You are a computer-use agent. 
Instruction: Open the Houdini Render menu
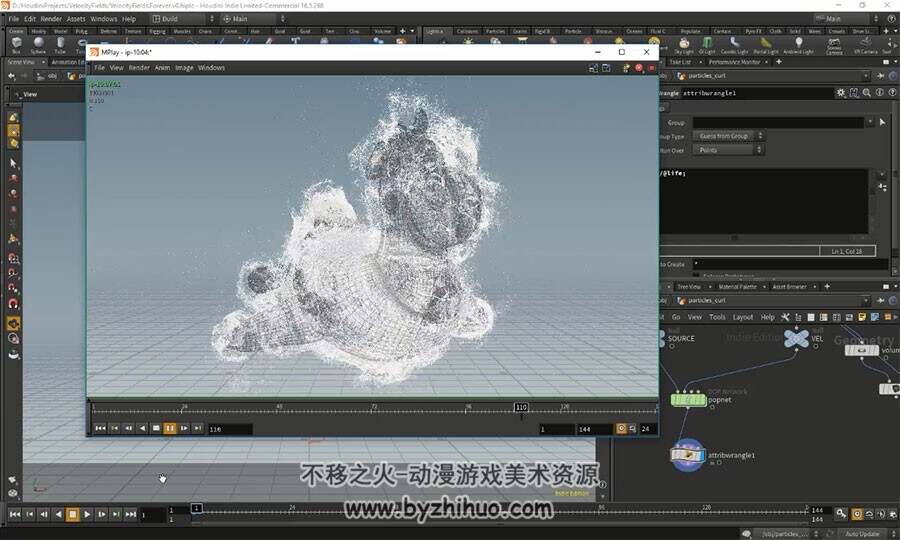click(x=51, y=18)
